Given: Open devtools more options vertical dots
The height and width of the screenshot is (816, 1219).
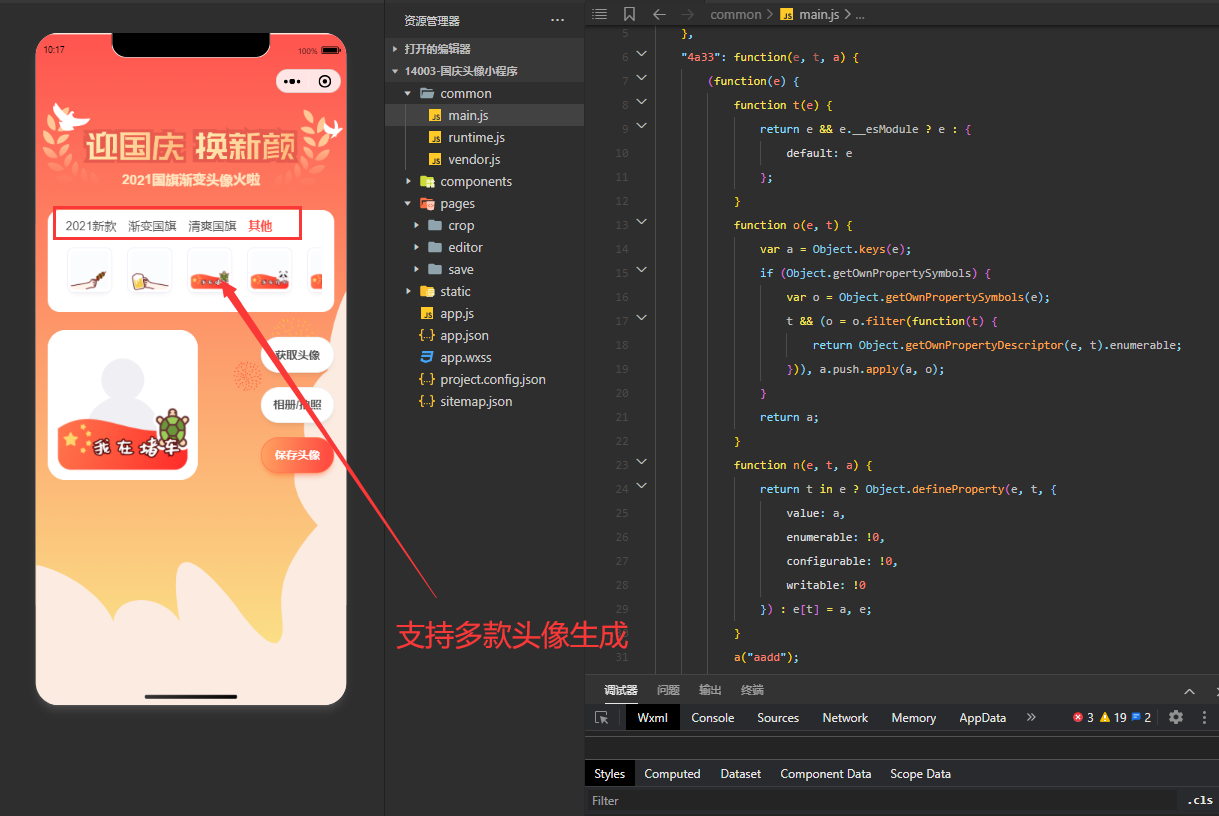Looking at the screenshot, I should coord(1204,717).
